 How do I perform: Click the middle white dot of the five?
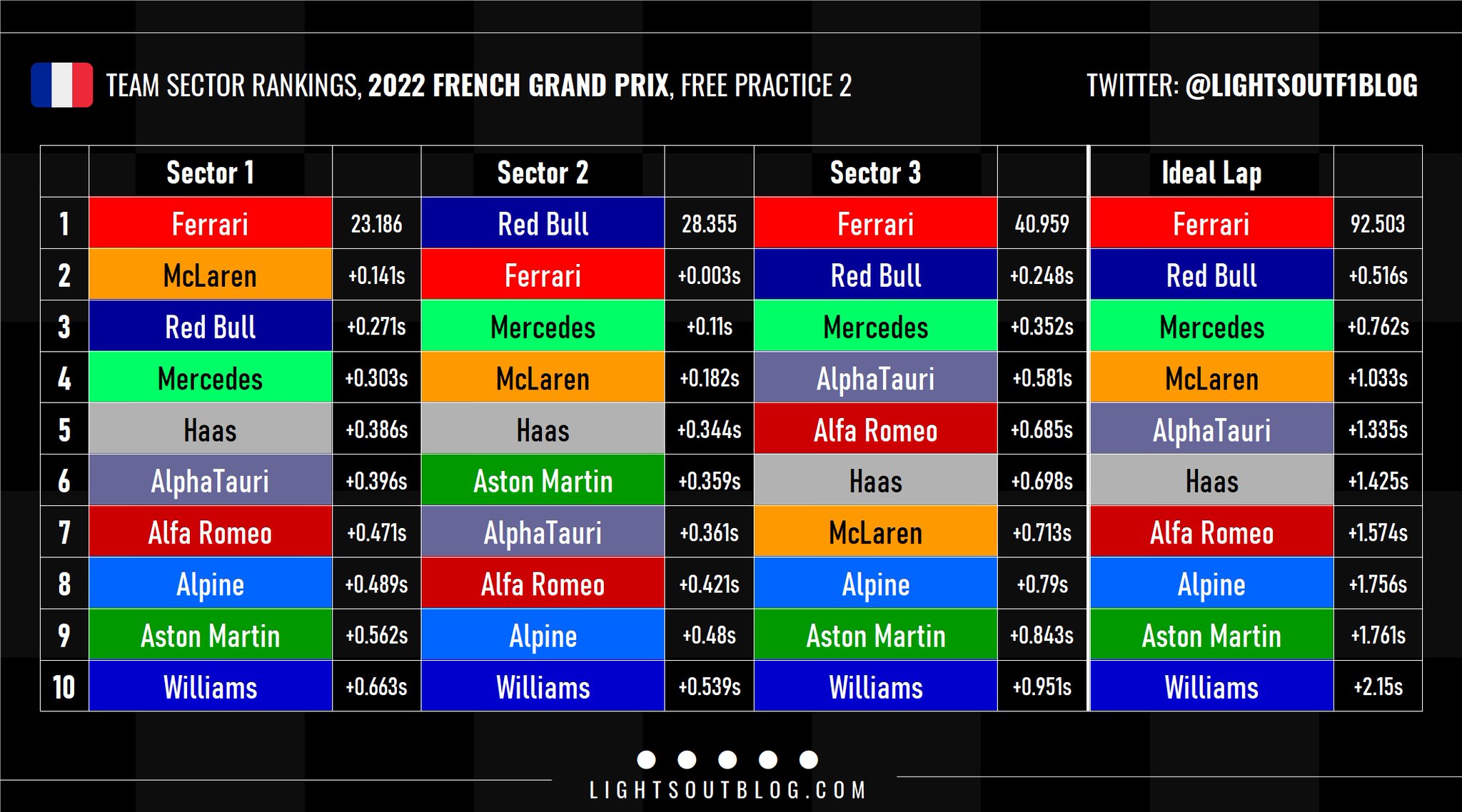click(x=727, y=760)
